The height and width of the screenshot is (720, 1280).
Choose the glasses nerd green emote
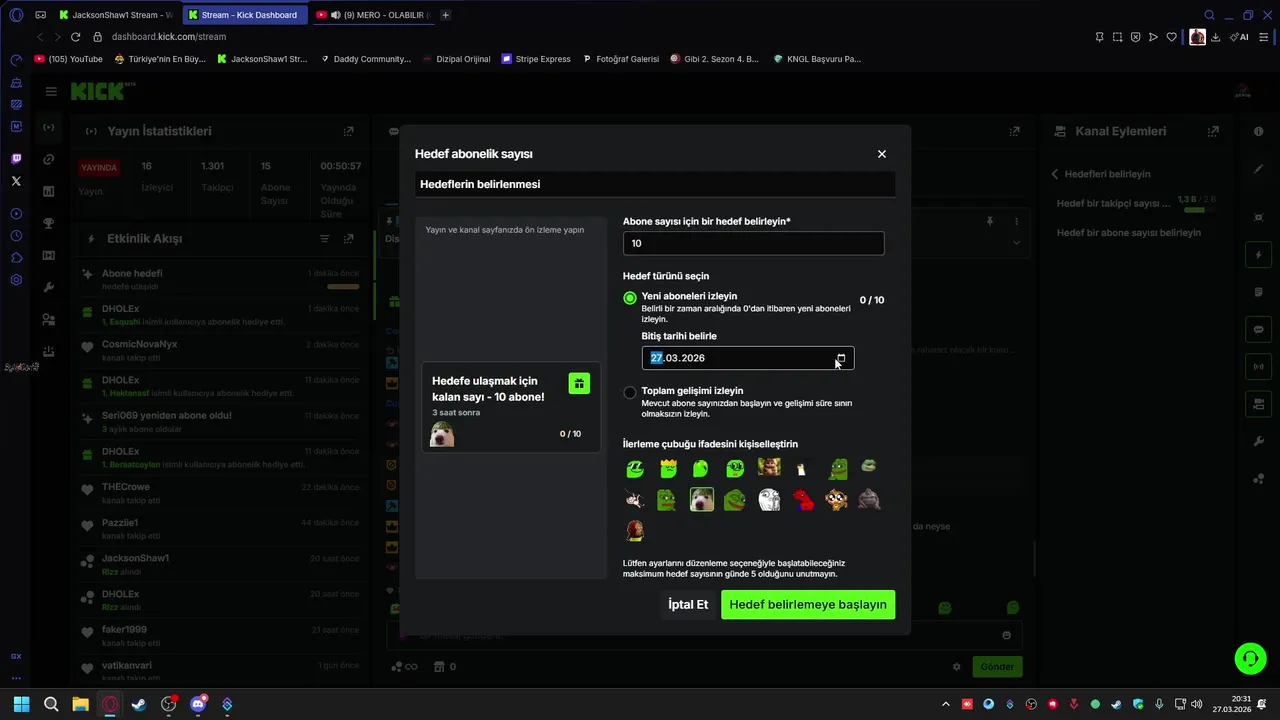[735, 468]
